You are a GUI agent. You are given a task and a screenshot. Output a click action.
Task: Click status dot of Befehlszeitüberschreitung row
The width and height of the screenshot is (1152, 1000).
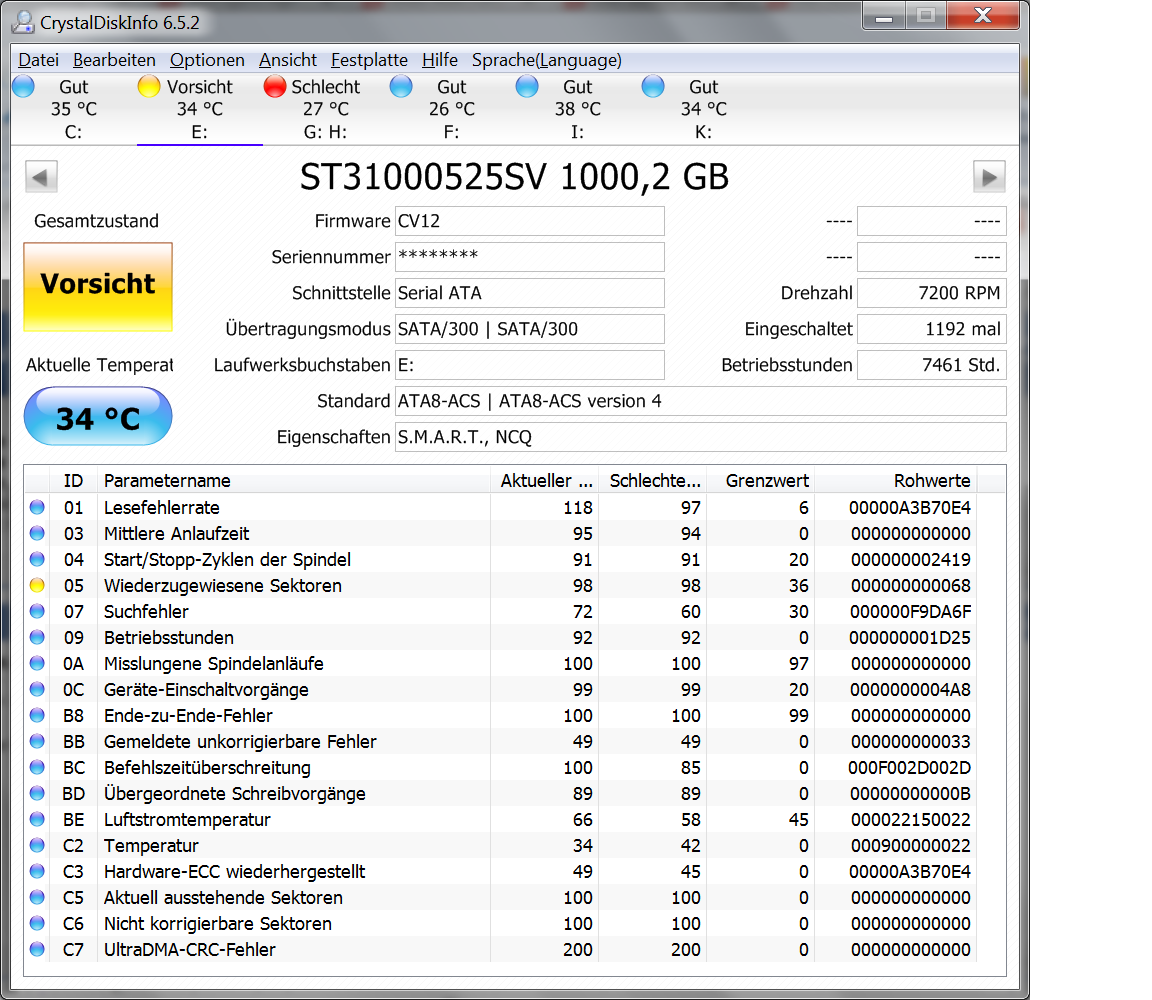click(37, 768)
